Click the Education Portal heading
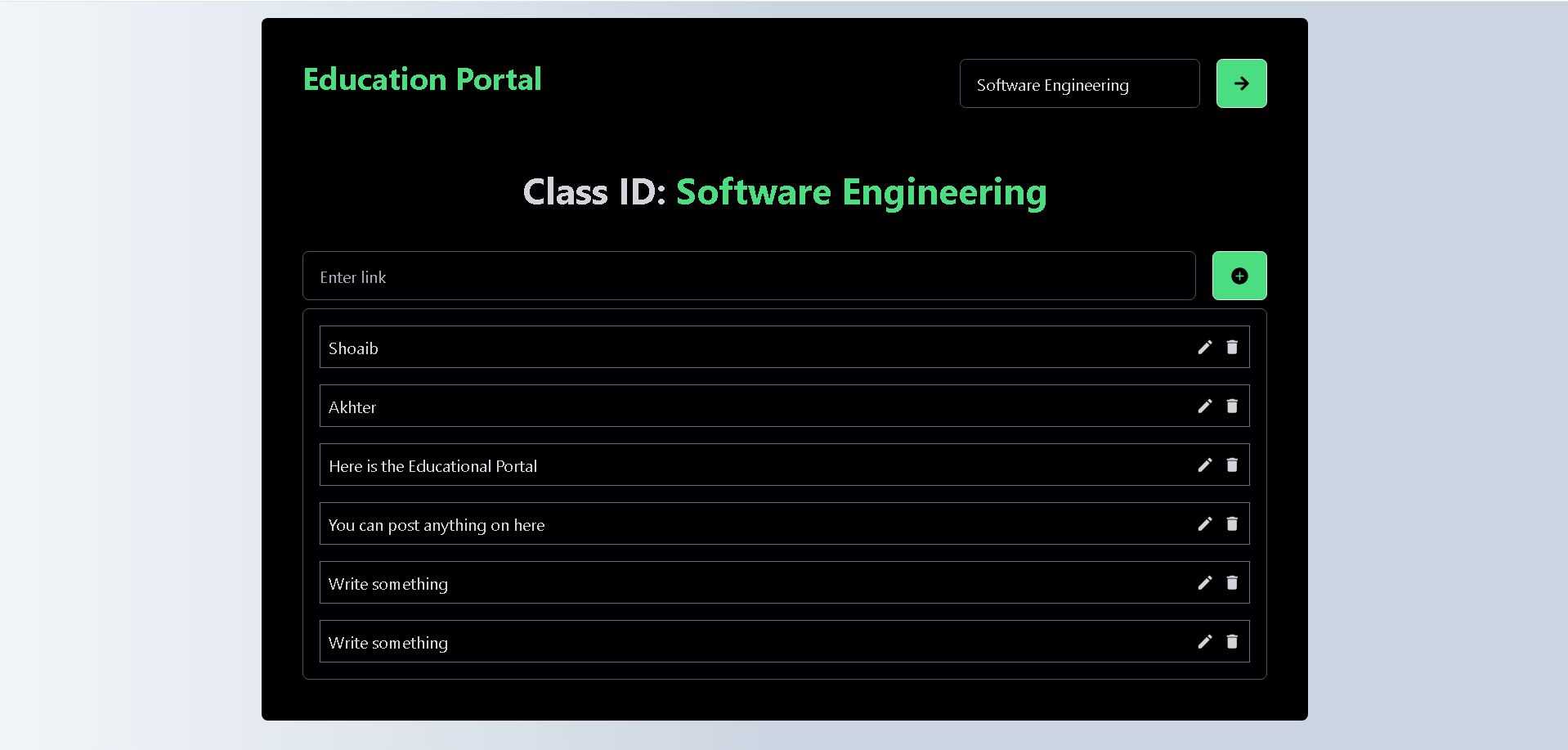This screenshot has width=1568, height=750. click(x=422, y=79)
